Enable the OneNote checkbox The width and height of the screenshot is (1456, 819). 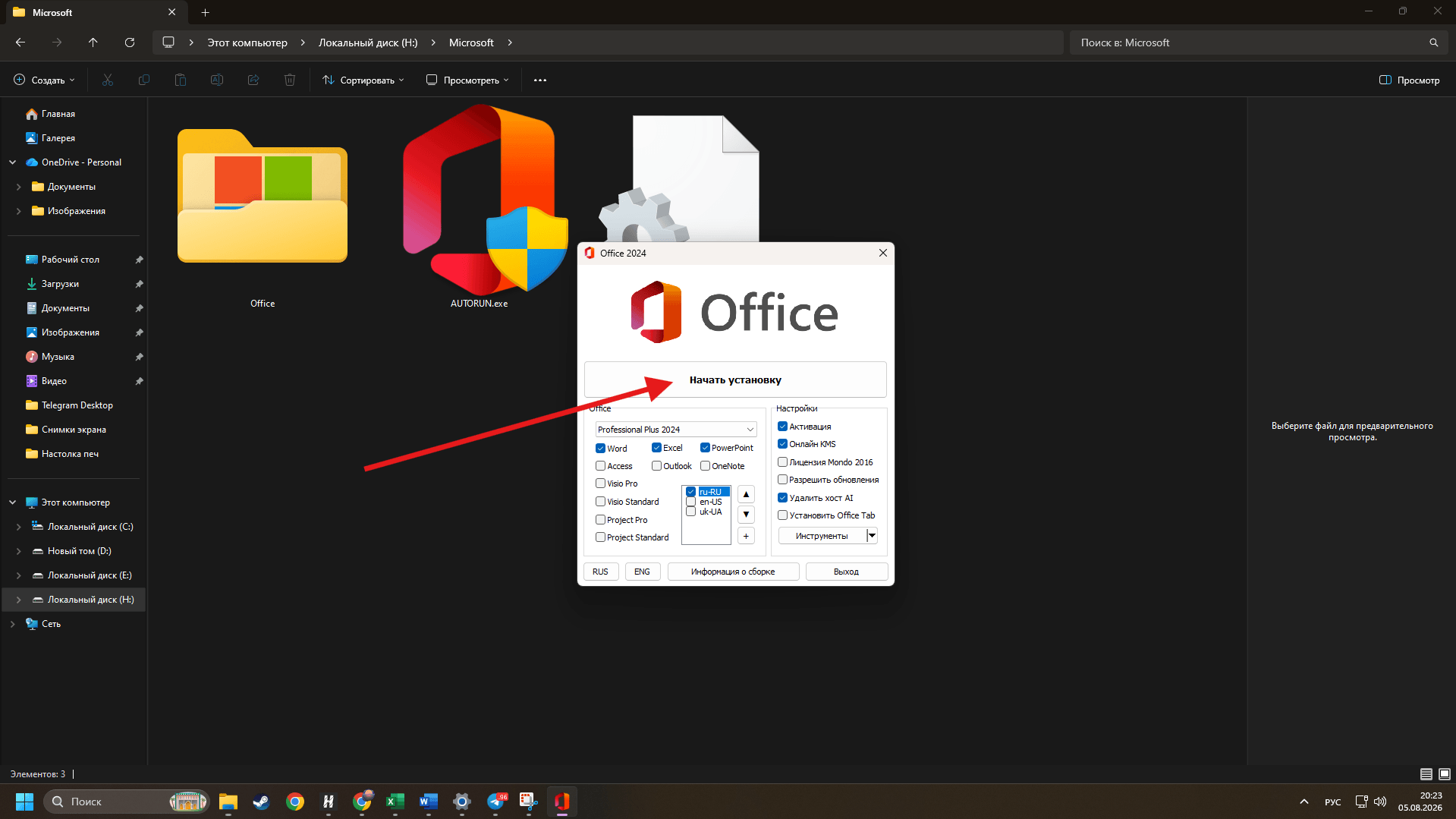coord(705,466)
